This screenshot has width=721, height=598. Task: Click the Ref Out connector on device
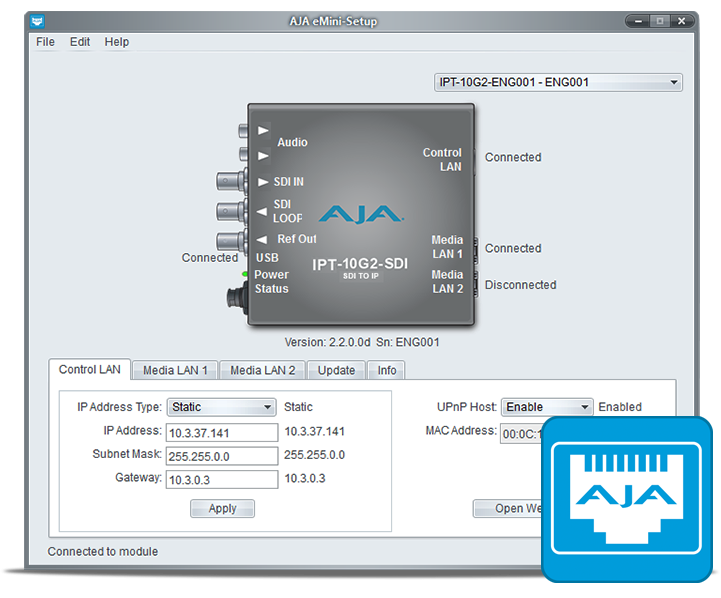[231, 240]
